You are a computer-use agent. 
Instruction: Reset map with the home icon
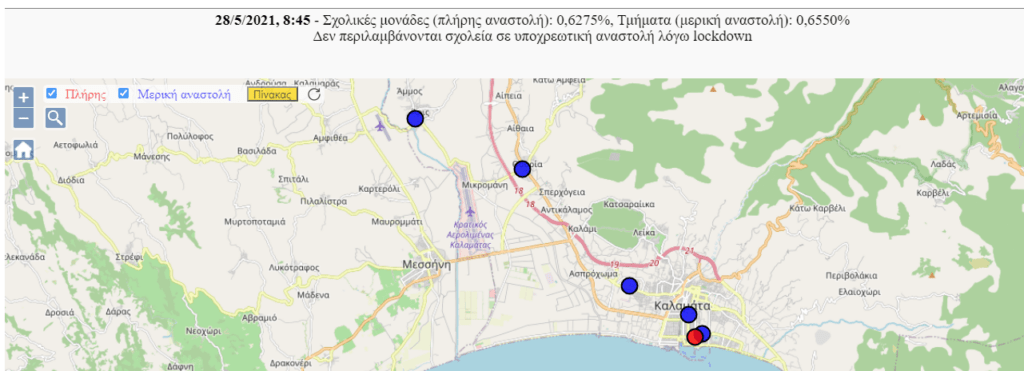[x=24, y=150]
